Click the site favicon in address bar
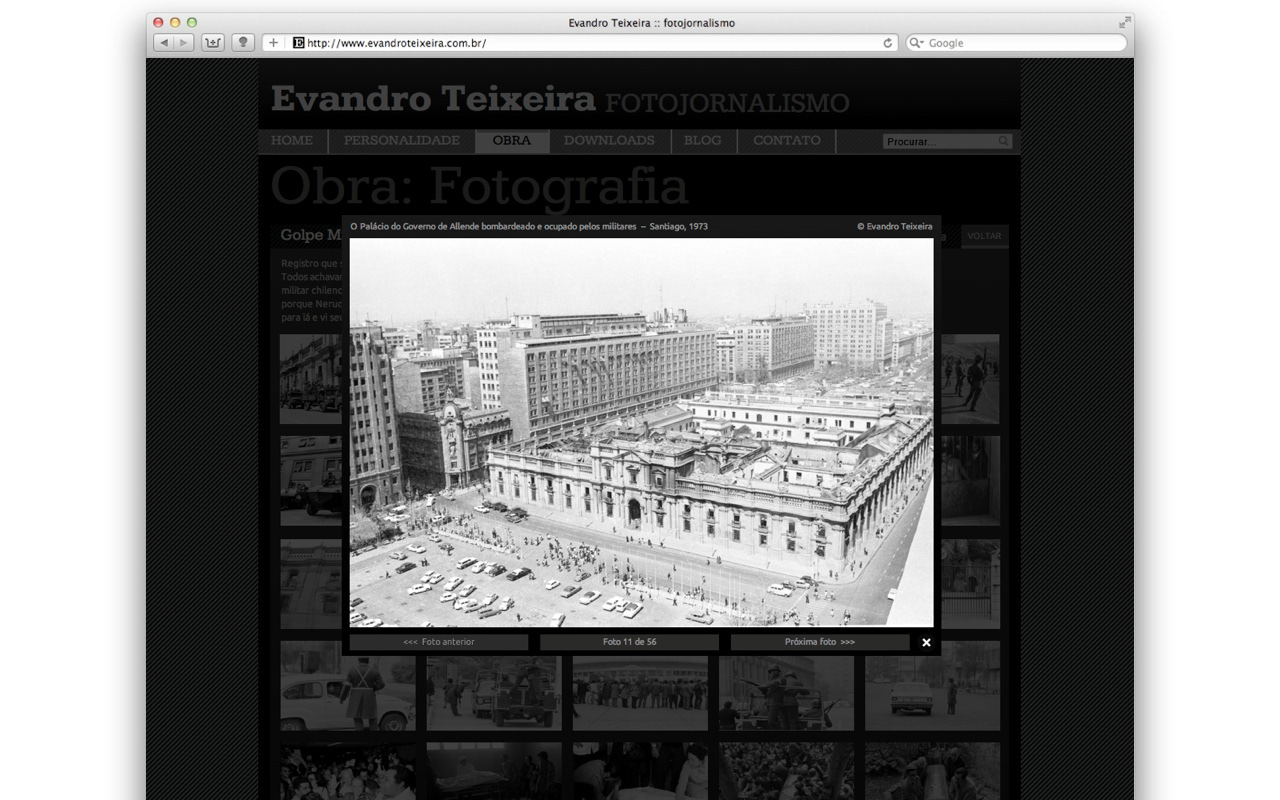1280x800 pixels. coord(298,43)
